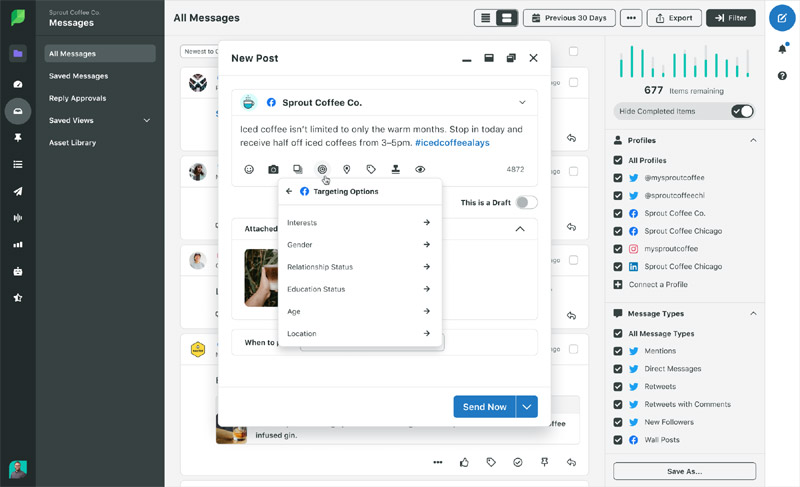Open the inbox tray icon in the sidebar
This screenshot has height=487, width=800.
click(x=18, y=111)
